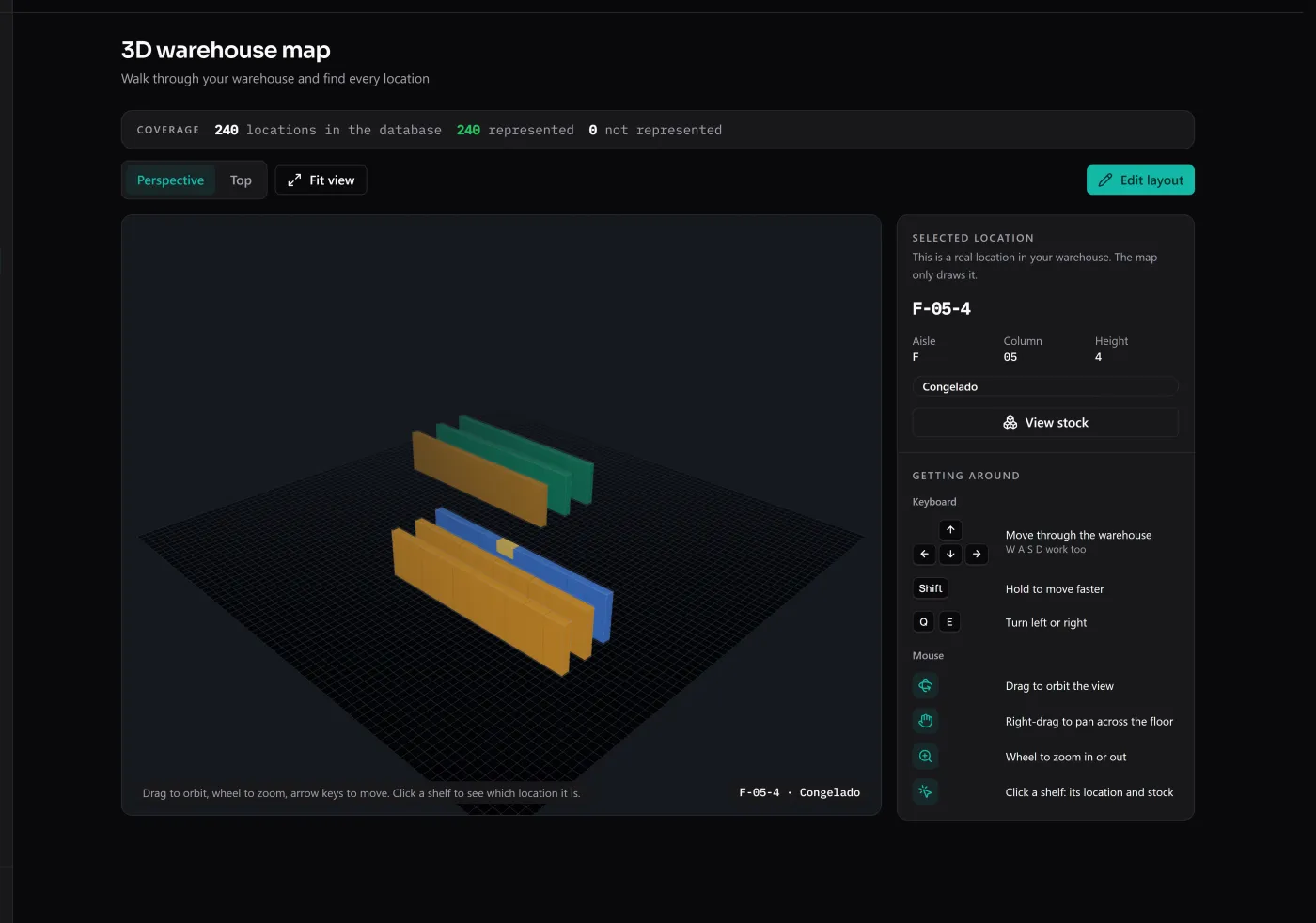Click the right arrow key icon

pyautogui.click(x=977, y=555)
